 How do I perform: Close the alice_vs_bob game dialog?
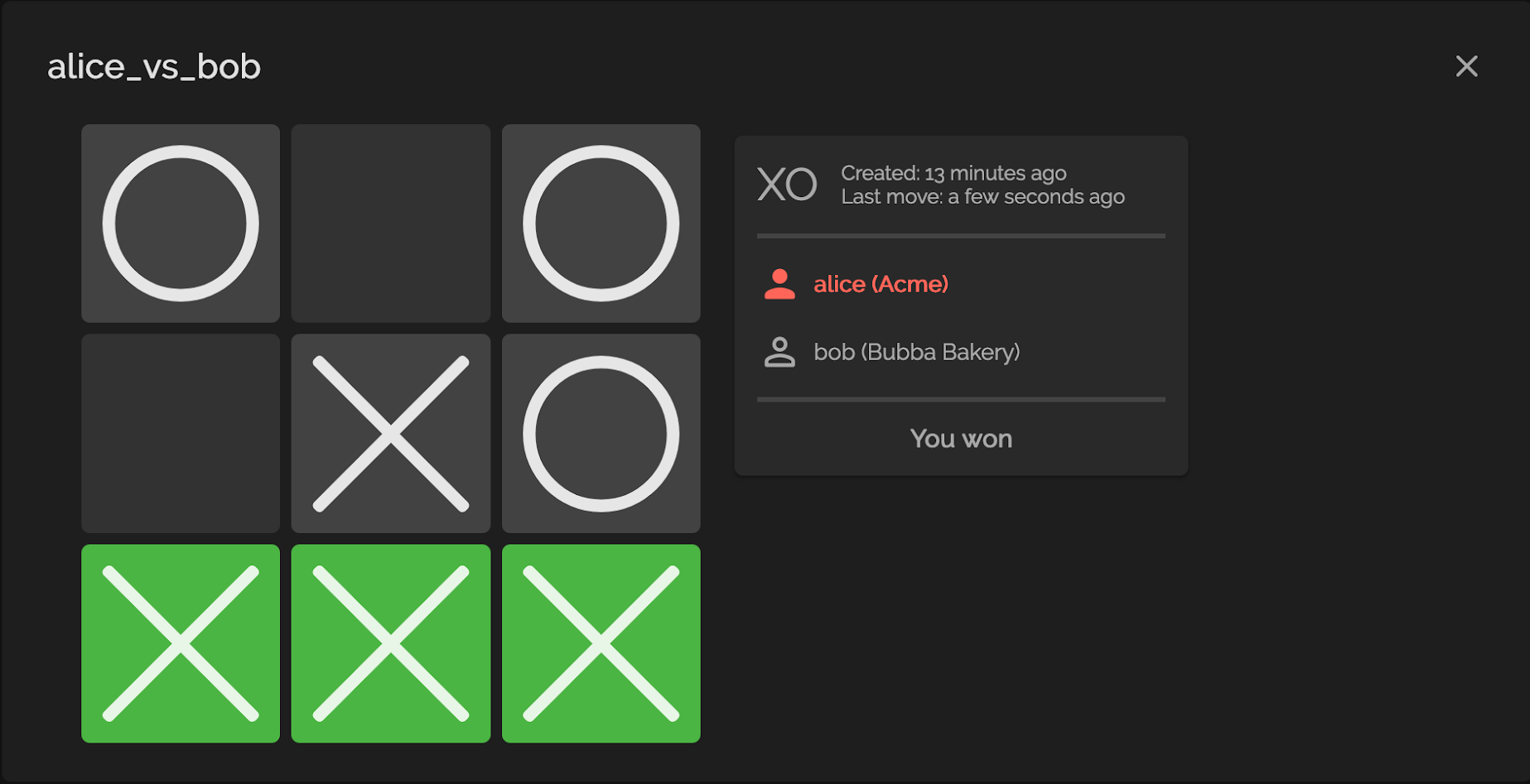coord(1466,66)
